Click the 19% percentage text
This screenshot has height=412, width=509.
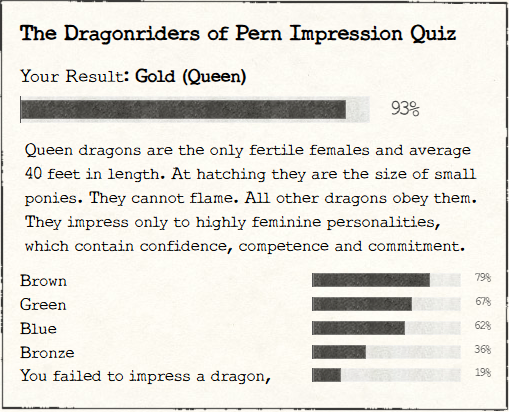pyautogui.click(x=483, y=372)
